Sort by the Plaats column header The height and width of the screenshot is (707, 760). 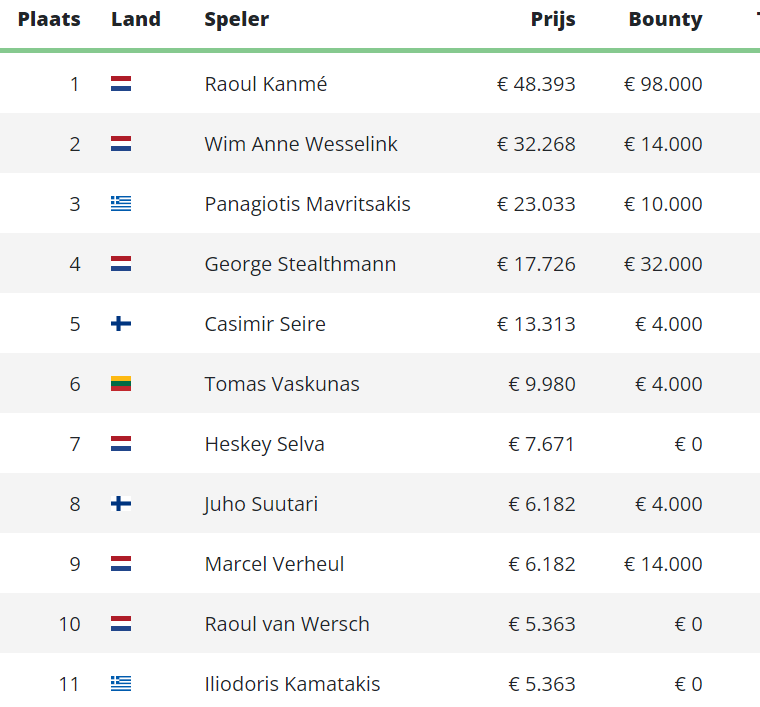click(x=49, y=19)
